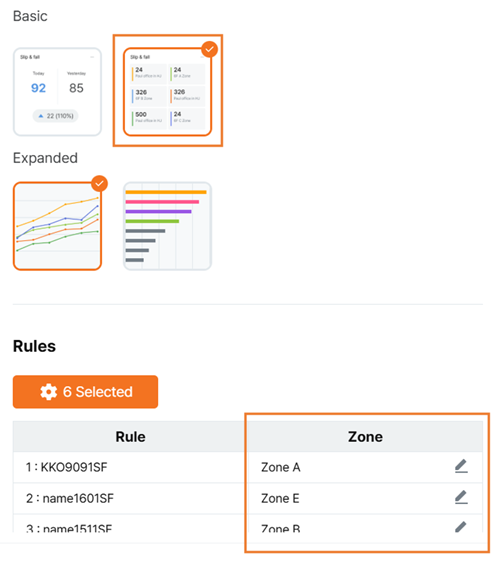The height and width of the screenshot is (562, 500).
Task: Click checkmark badge on line chart thumbnail
Action: coord(99,184)
